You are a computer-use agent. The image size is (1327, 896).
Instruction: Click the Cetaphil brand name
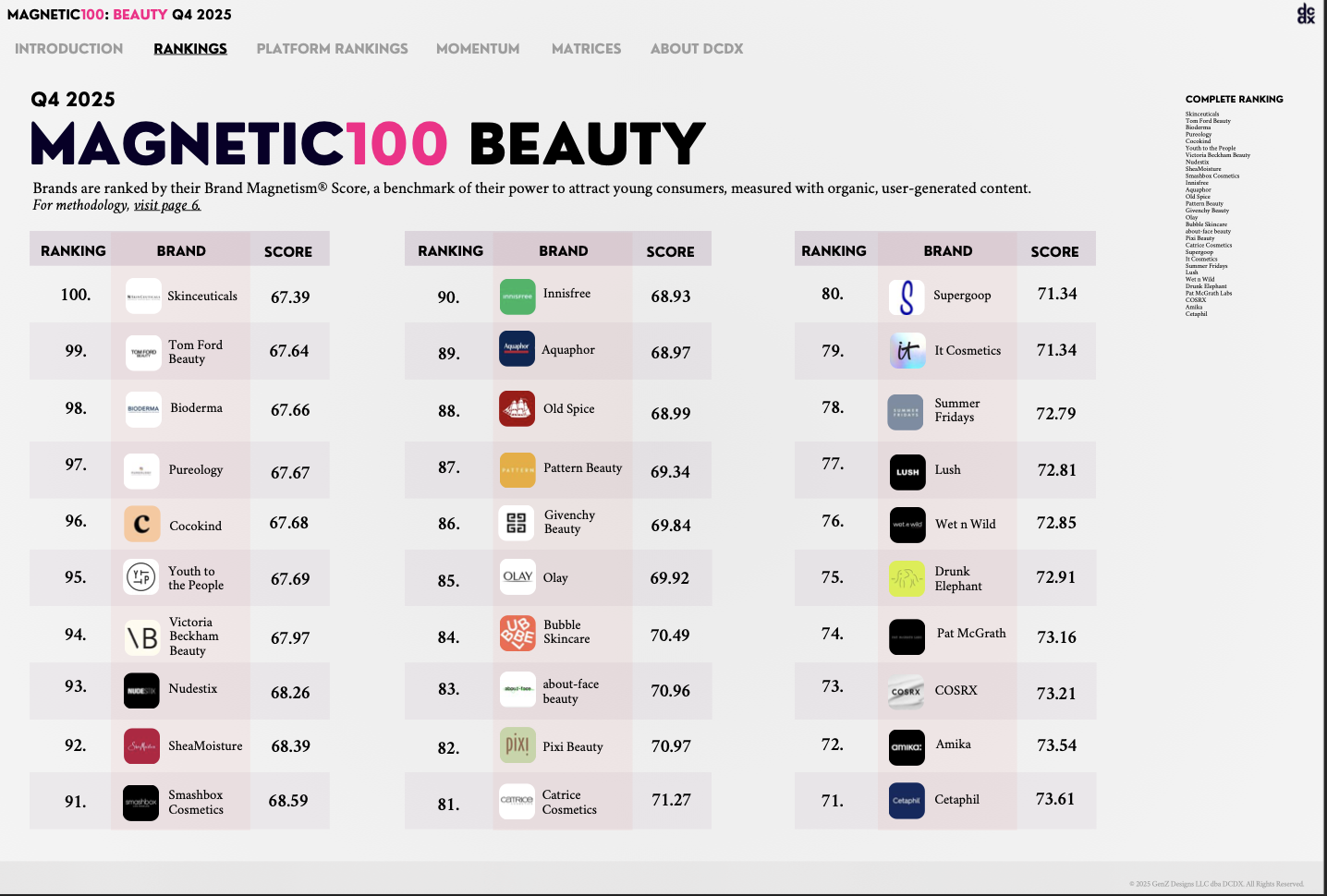click(x=956, y=799)
